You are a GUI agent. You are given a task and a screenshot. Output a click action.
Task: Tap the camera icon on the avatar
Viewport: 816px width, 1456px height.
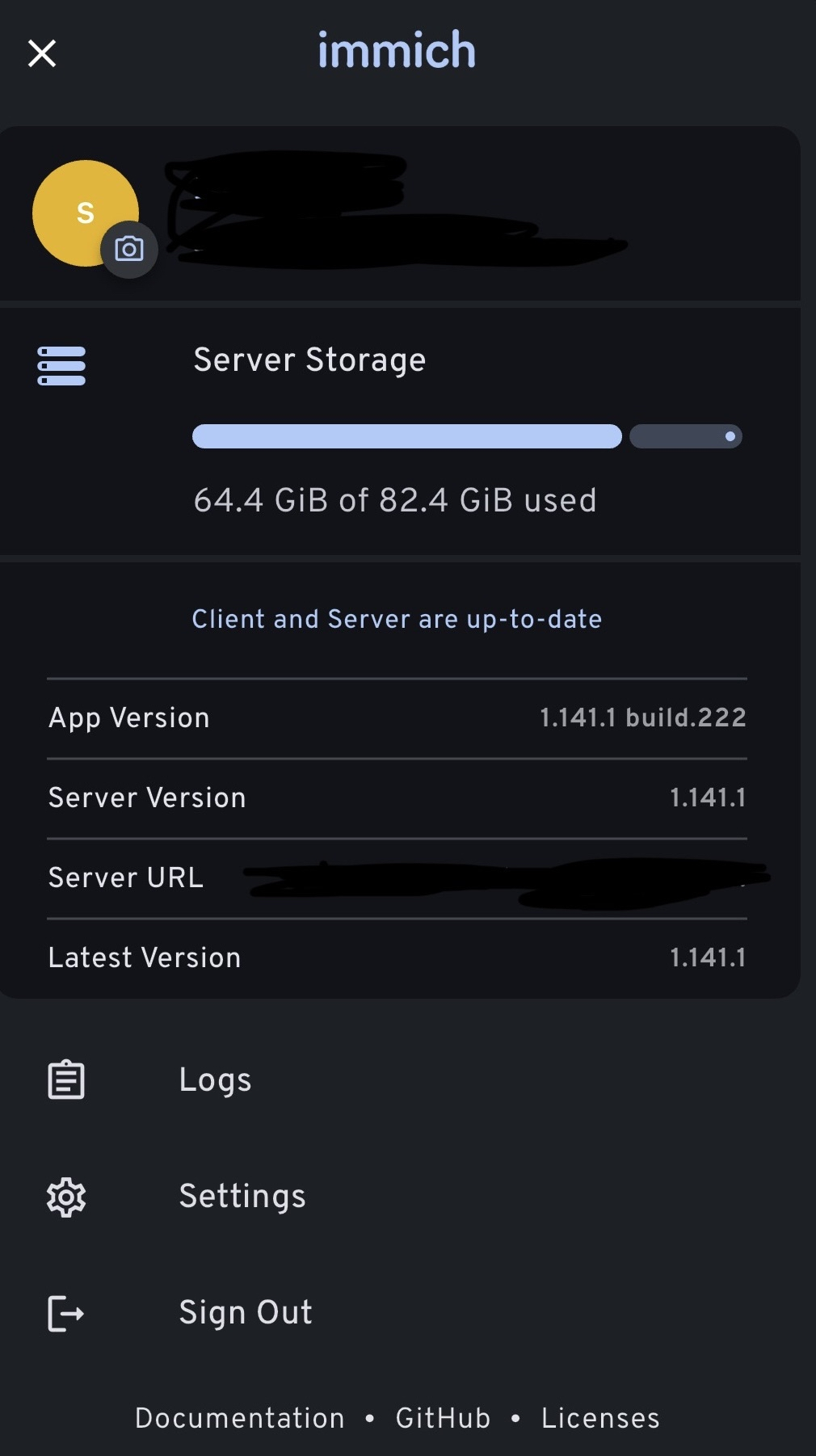(x=129, y=249)
